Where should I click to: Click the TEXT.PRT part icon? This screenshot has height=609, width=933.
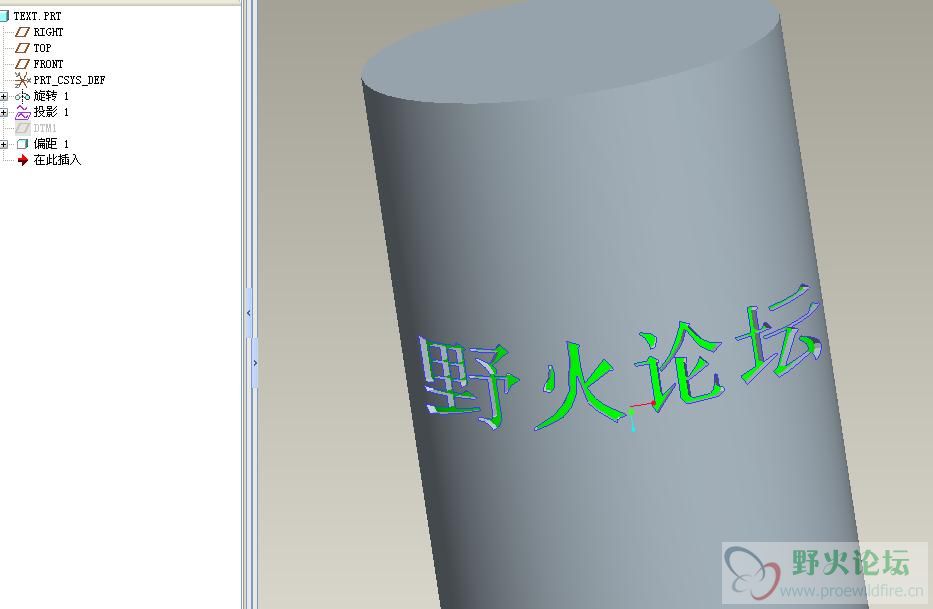coord(4,16)
